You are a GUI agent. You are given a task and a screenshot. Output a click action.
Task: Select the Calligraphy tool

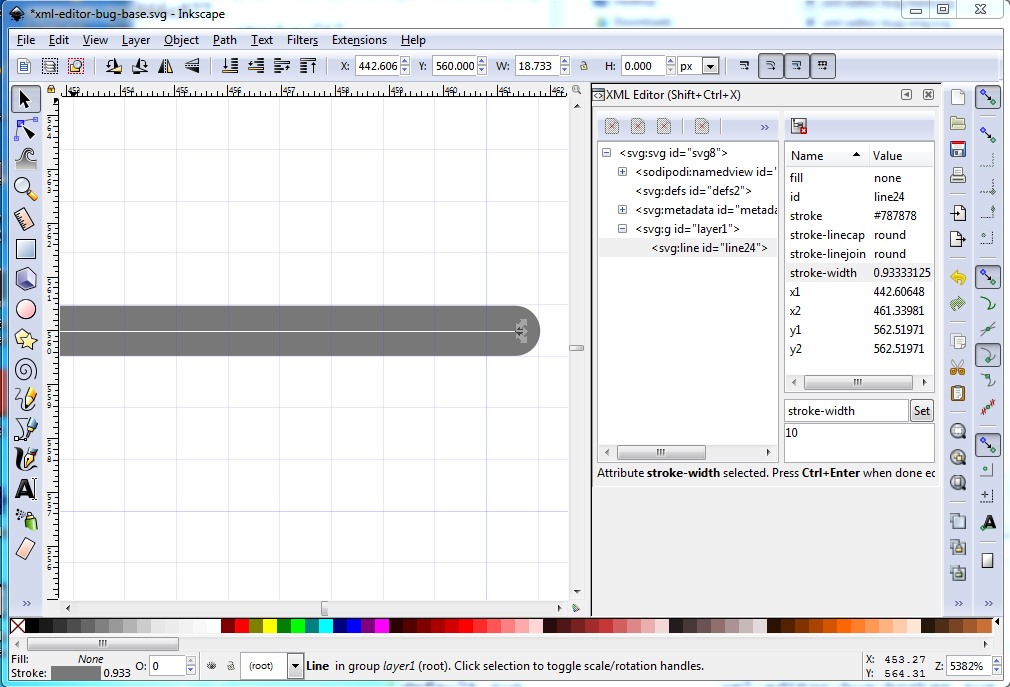point(25,459)
